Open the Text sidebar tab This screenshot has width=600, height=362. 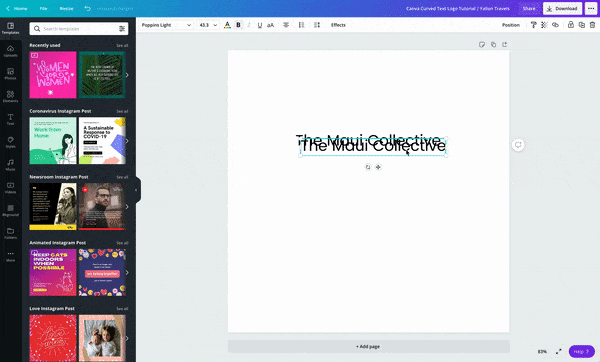point(10,119)
